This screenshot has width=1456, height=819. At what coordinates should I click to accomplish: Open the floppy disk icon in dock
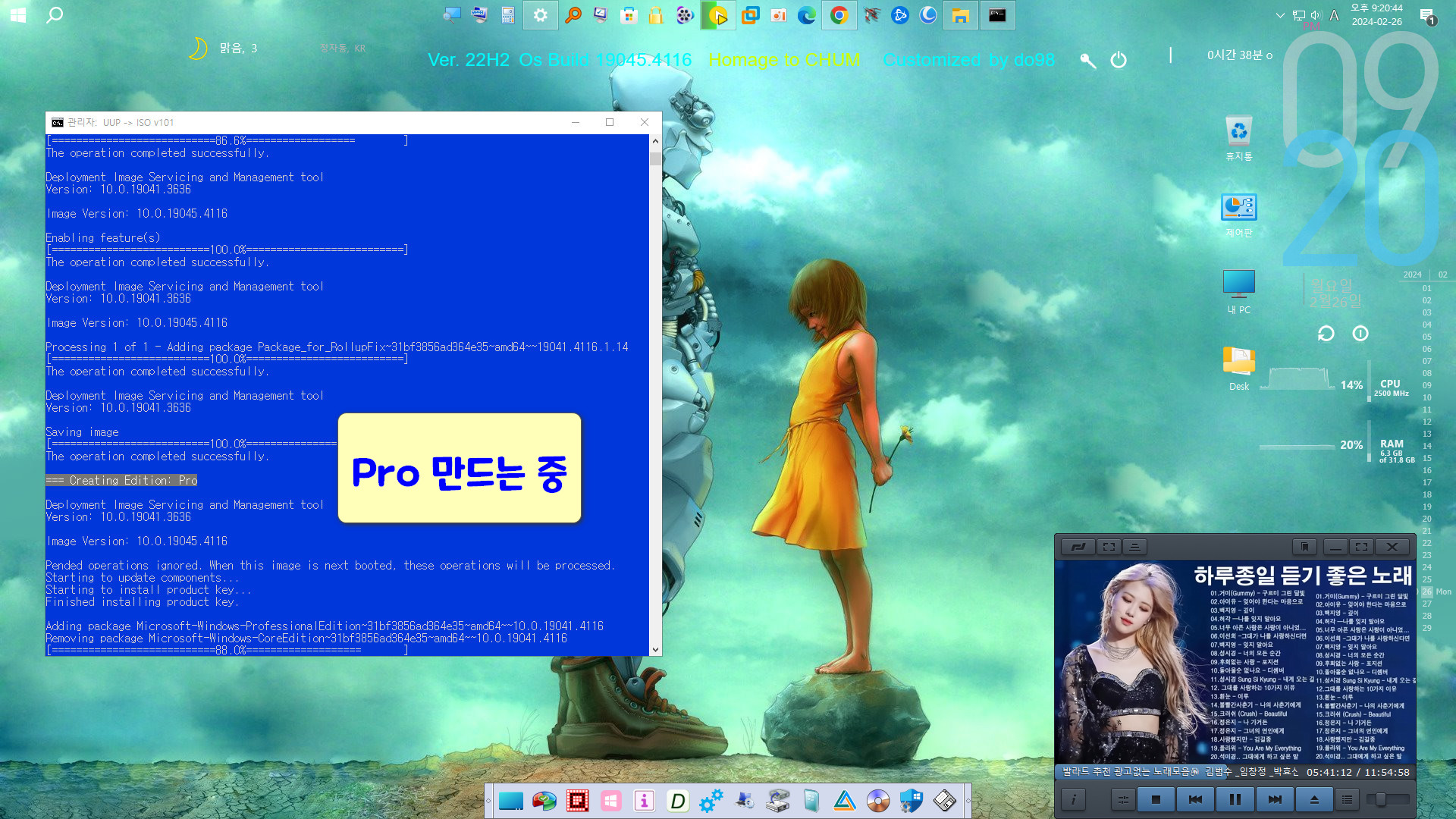944,801
